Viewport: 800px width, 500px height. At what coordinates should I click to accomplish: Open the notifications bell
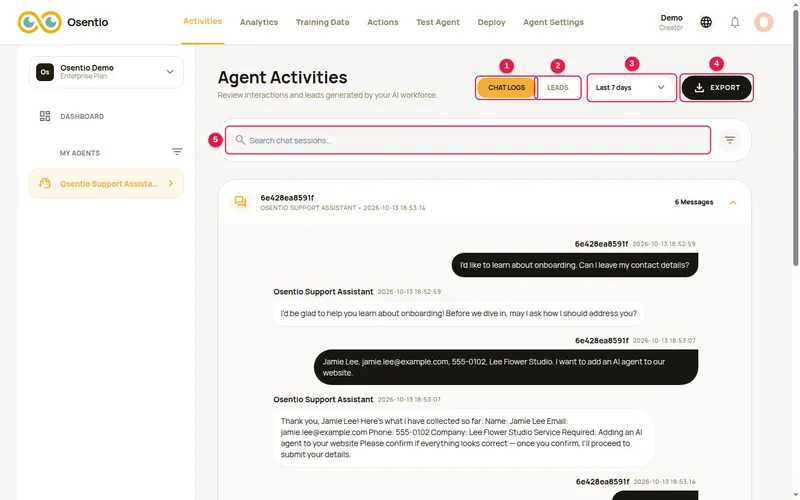point(735,22)
